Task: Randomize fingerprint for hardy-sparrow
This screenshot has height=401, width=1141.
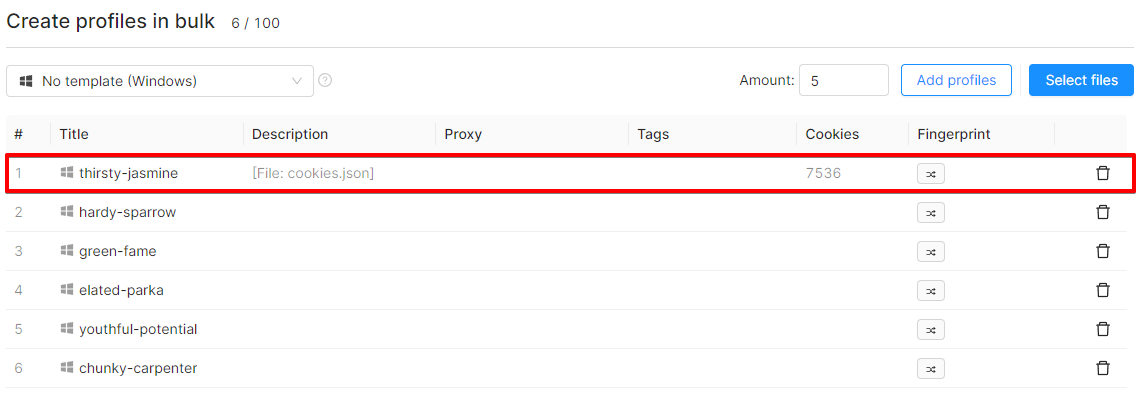Action: [x=931, y=212]
